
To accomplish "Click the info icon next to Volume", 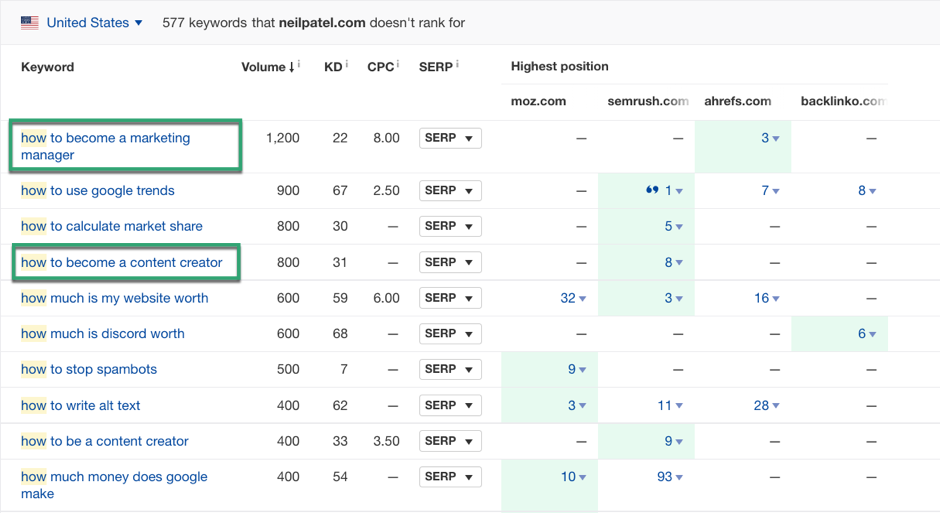I will 299,64.
